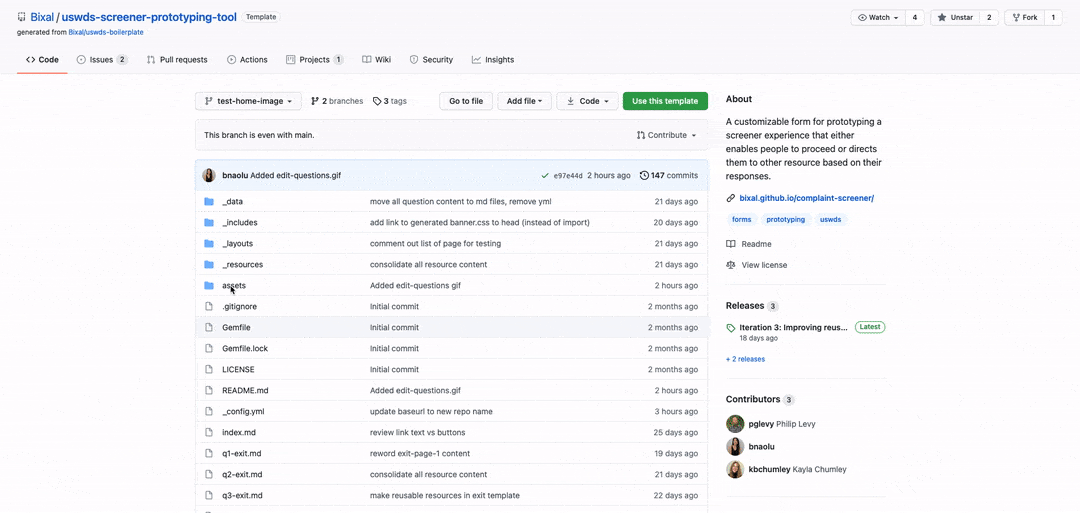
Task: Open the Code download dropdown
Action: pyautogui.click(x=588, y=101)
